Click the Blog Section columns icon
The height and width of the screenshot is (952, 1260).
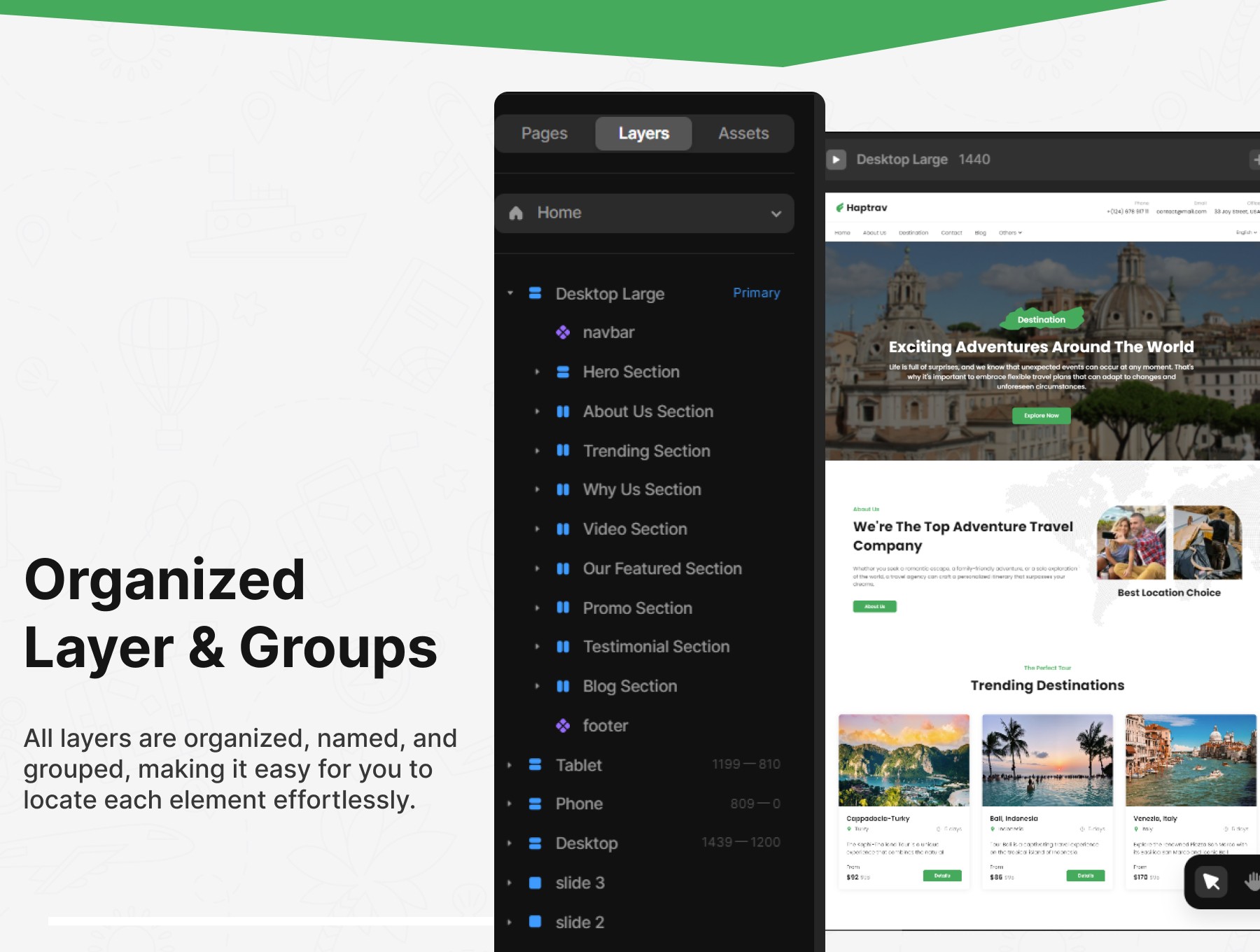click(x=563, y=686)
